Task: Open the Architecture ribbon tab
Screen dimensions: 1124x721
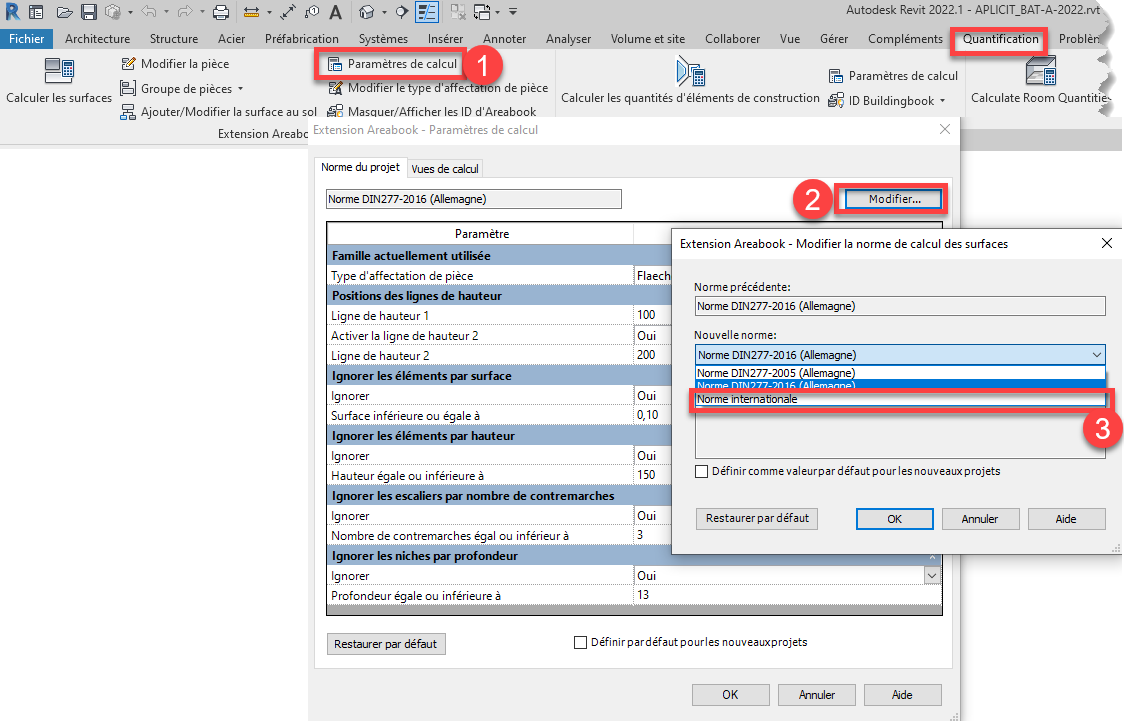Action: coord(97,39)
